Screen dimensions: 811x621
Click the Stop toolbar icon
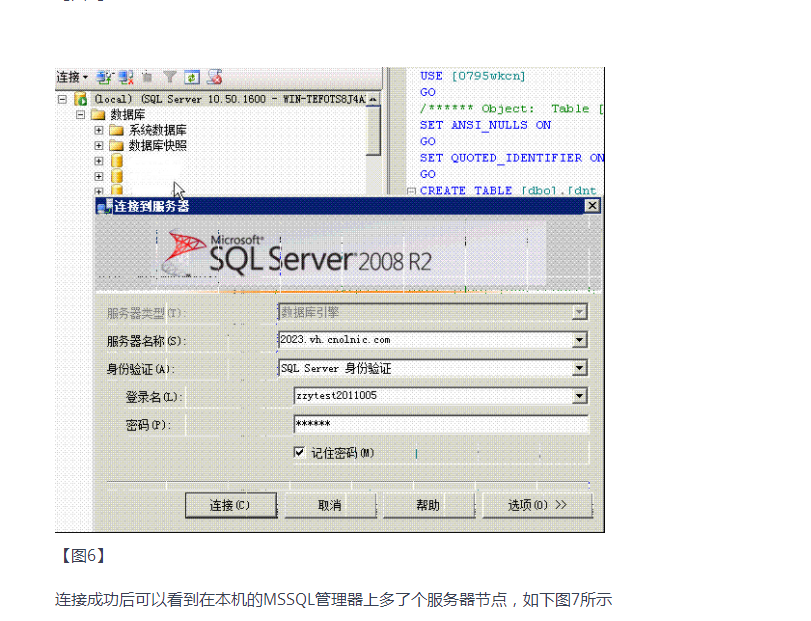147,78
